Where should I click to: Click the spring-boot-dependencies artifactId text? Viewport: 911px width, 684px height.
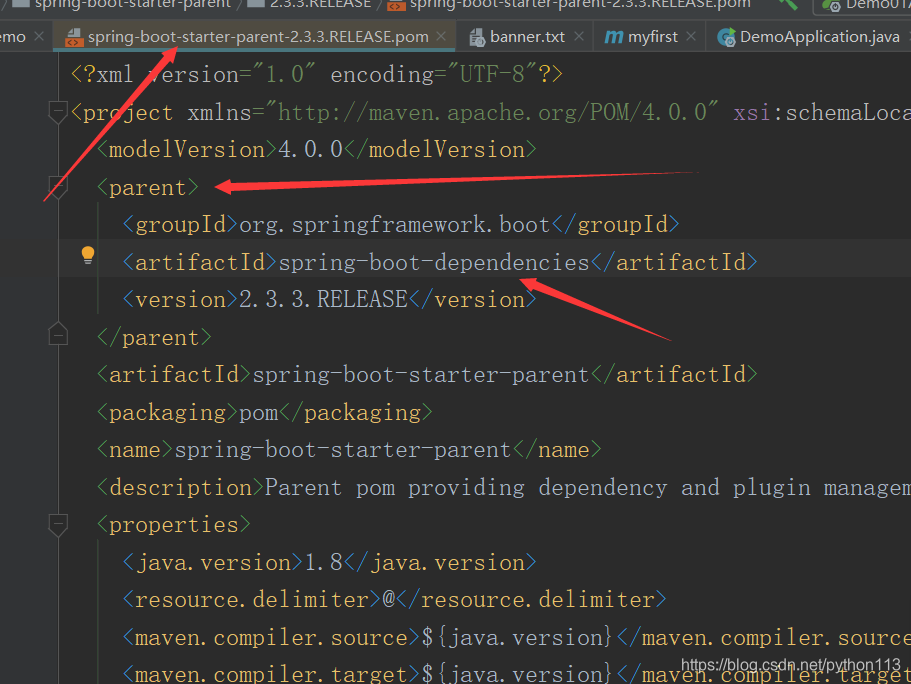point(434,263)
